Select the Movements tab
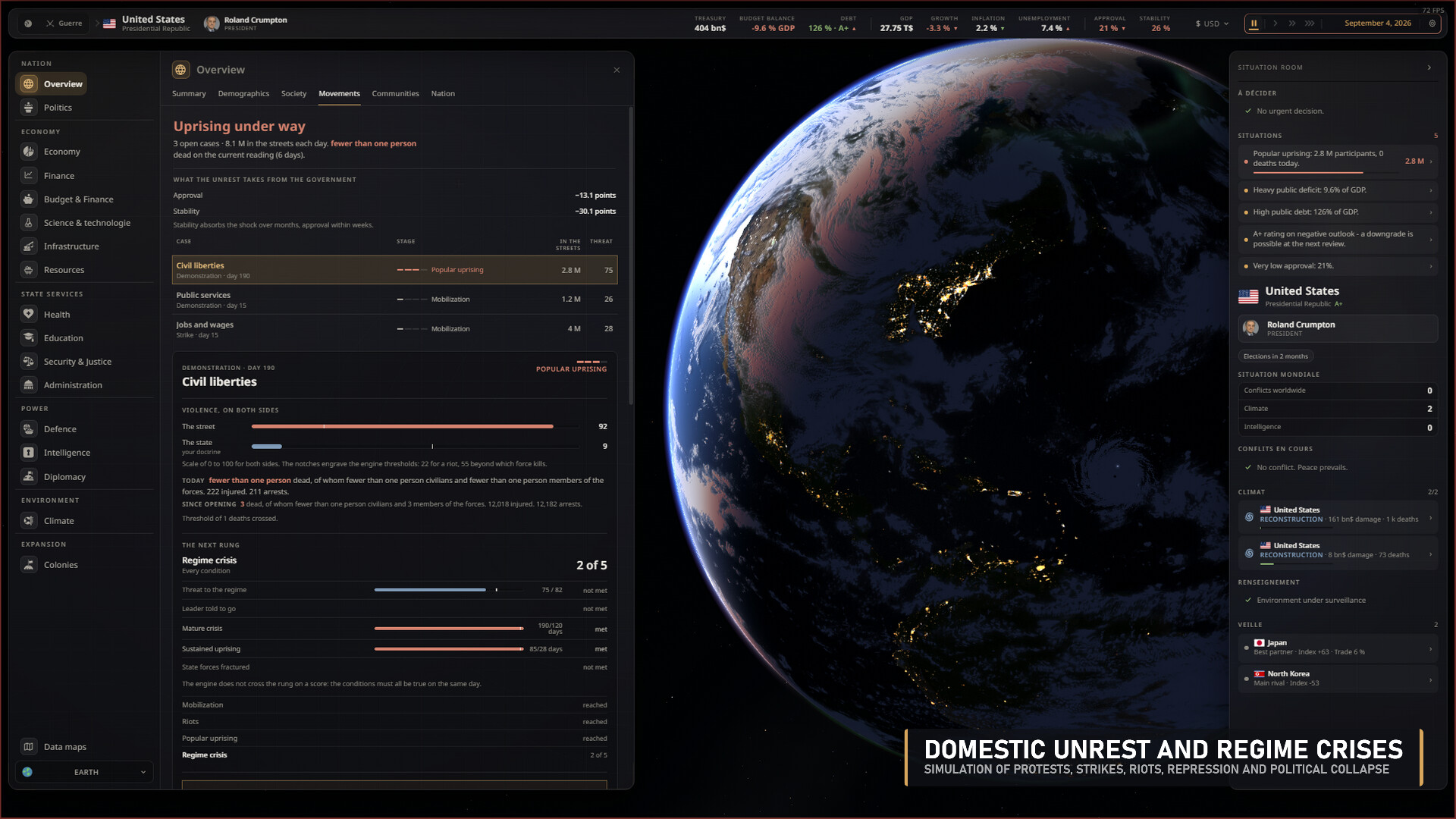Image resolution: width=1456 pixels, height=819 pixels. (339, 94)
